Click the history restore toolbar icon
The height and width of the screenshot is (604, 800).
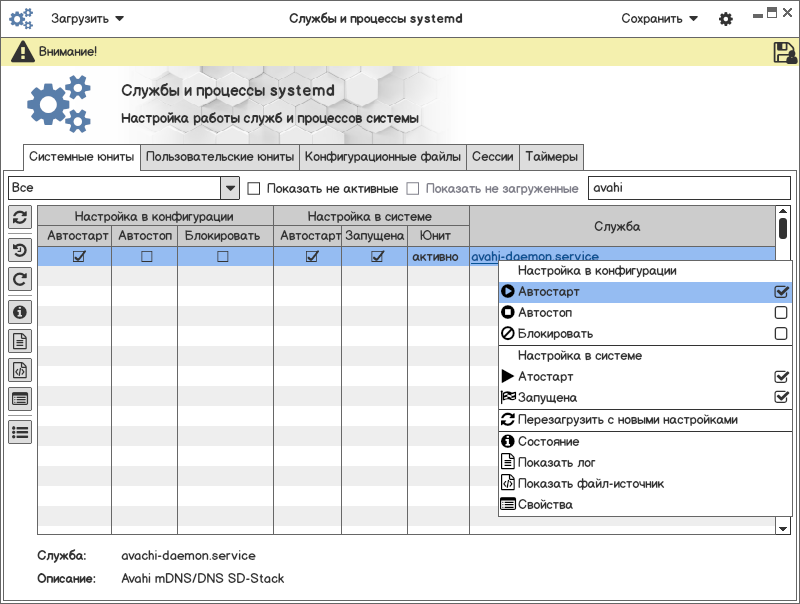click(20, 250)
